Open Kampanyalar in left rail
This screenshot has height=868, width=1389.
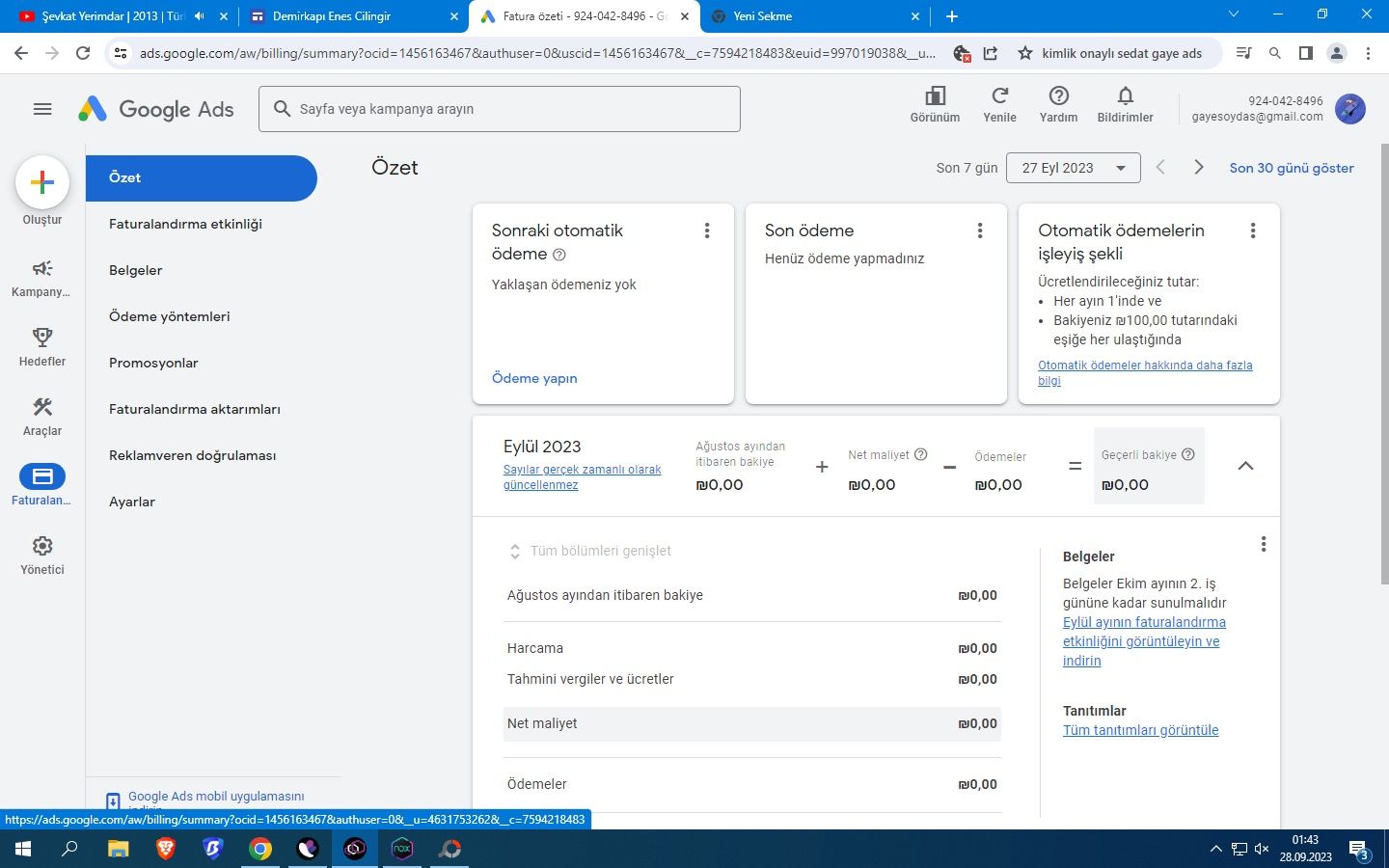click(41, 278)
